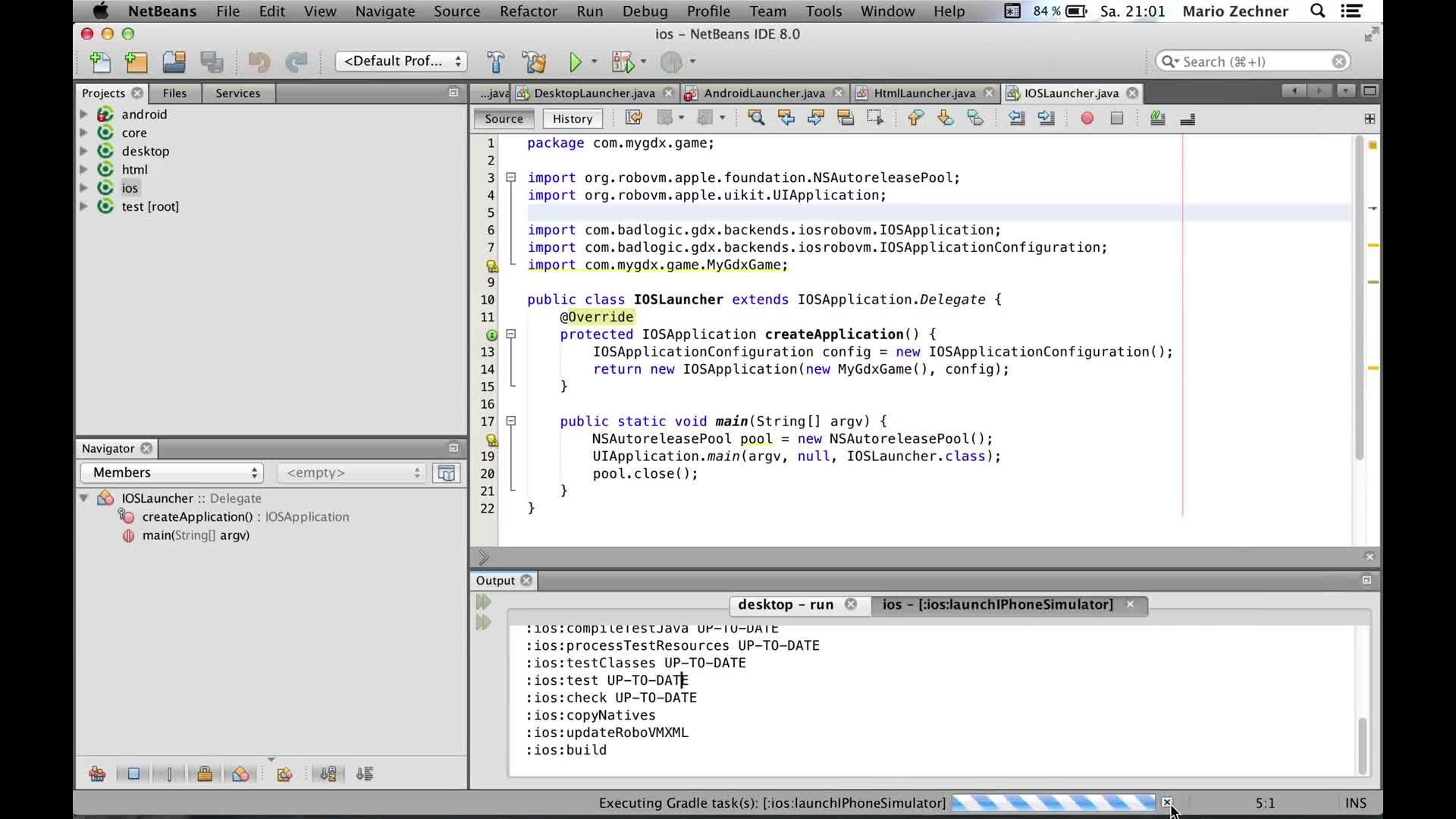The width and height of the screenshot is (1456, 819).
Task: Cancel the running Gradle task in the status bar
Action: pos(1166,802)
